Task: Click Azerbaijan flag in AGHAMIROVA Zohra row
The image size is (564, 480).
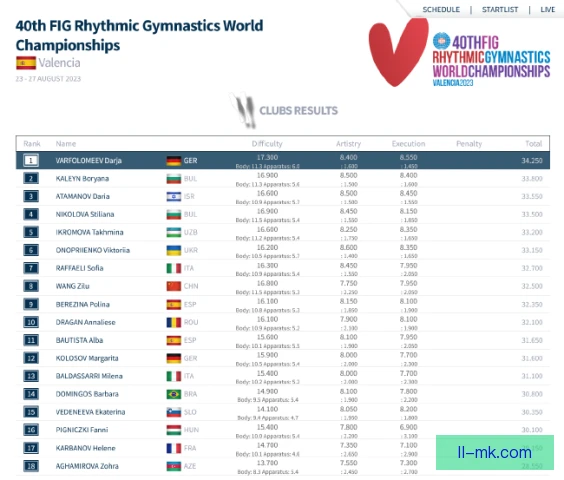Action: [174, 466]
